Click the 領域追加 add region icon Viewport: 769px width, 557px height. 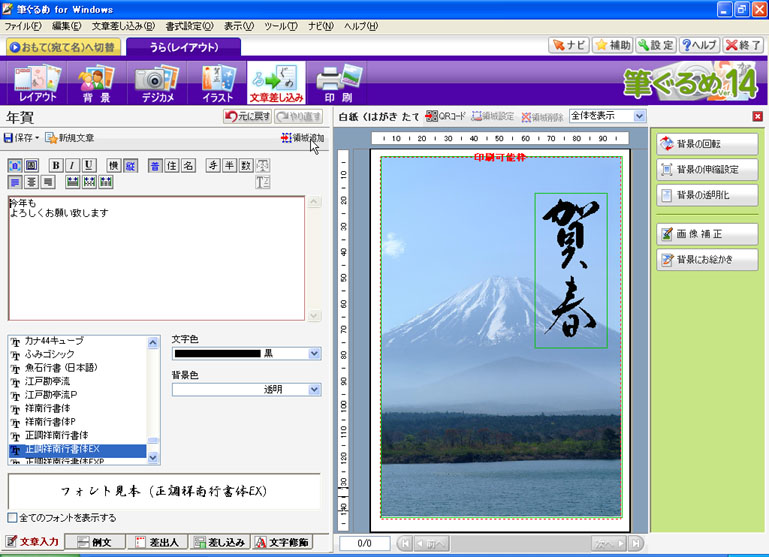pyautogui.click(x=302, y=137)
